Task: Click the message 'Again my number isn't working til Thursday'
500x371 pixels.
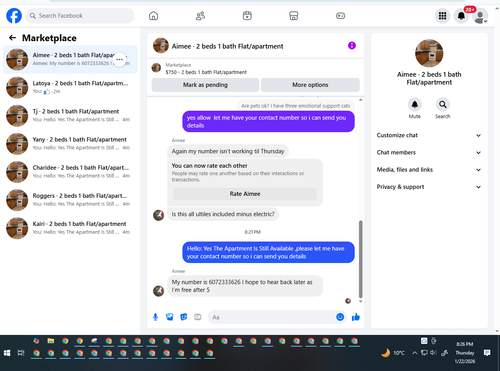Action: pyautogui.click(x=228, y=151)
